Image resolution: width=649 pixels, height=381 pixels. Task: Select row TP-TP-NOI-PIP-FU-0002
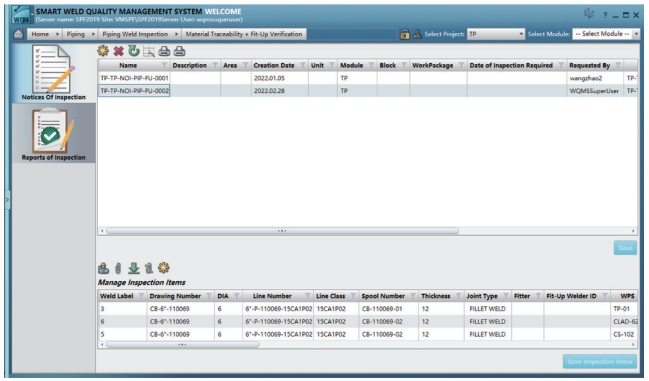click(367, 91)
